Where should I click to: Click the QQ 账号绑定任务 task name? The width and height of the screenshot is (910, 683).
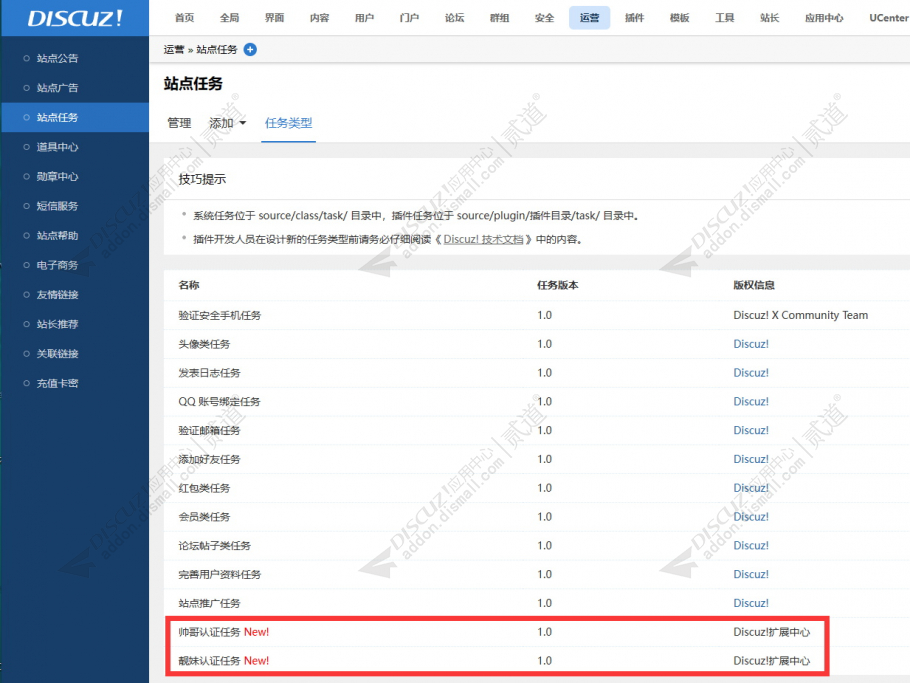tap(219, 402)
